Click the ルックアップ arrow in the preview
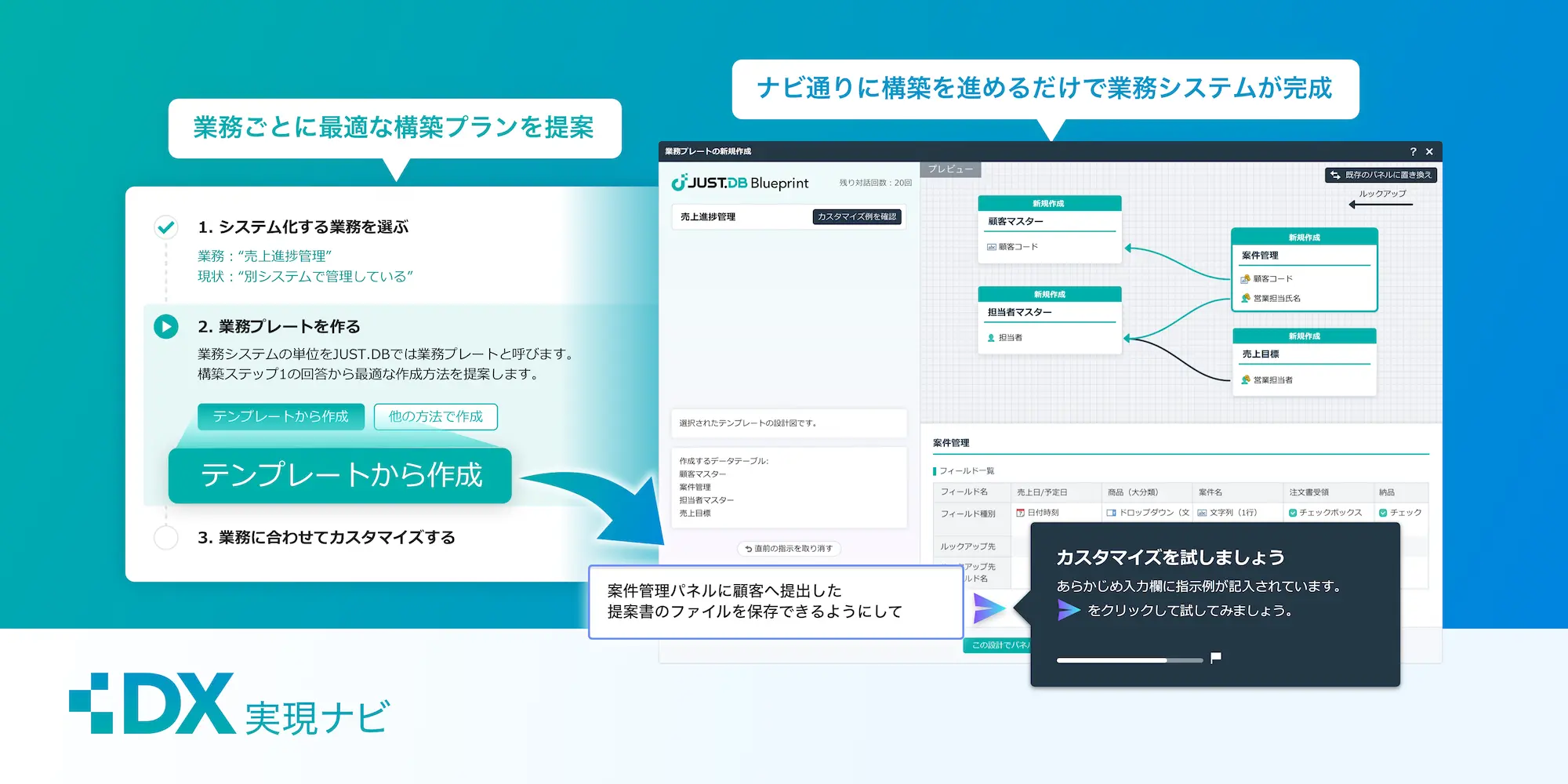This screenshot has height=784, width=1568. tap(1380, 204)
